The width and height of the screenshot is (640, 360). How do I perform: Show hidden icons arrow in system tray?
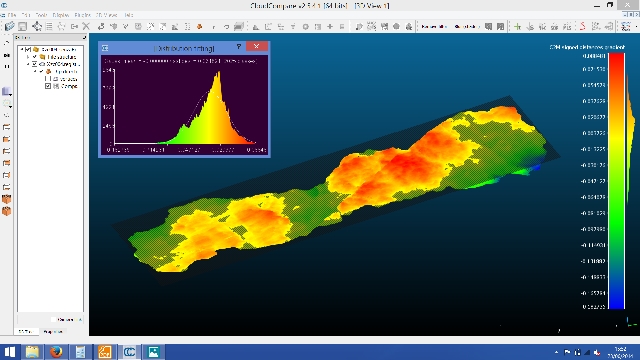556,352
